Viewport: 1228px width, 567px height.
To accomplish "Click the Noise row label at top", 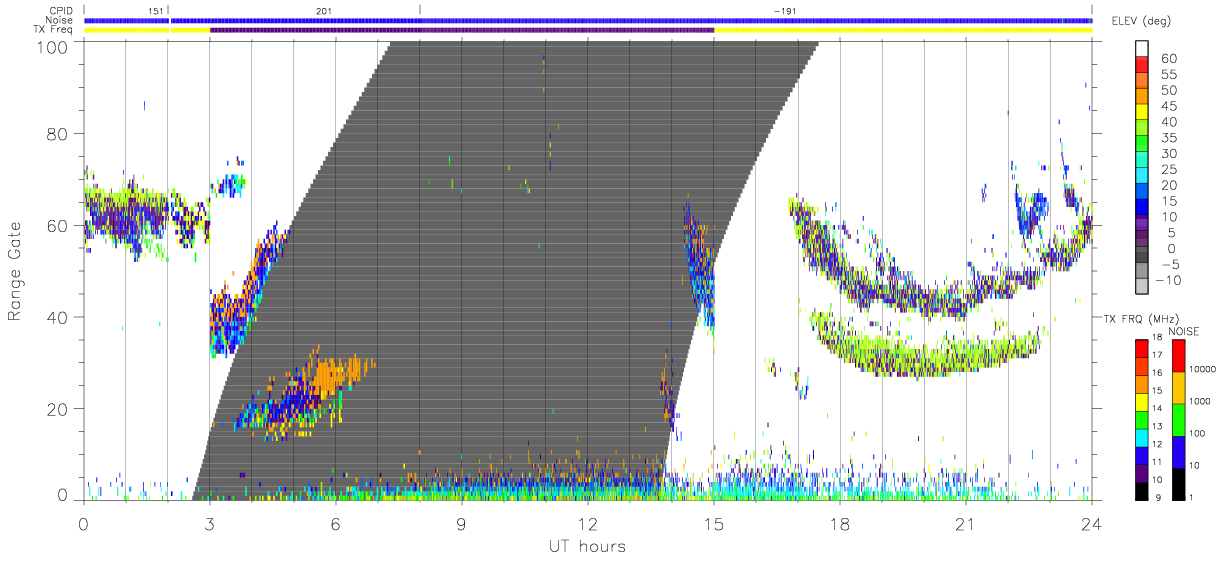I will coord(60,20).
